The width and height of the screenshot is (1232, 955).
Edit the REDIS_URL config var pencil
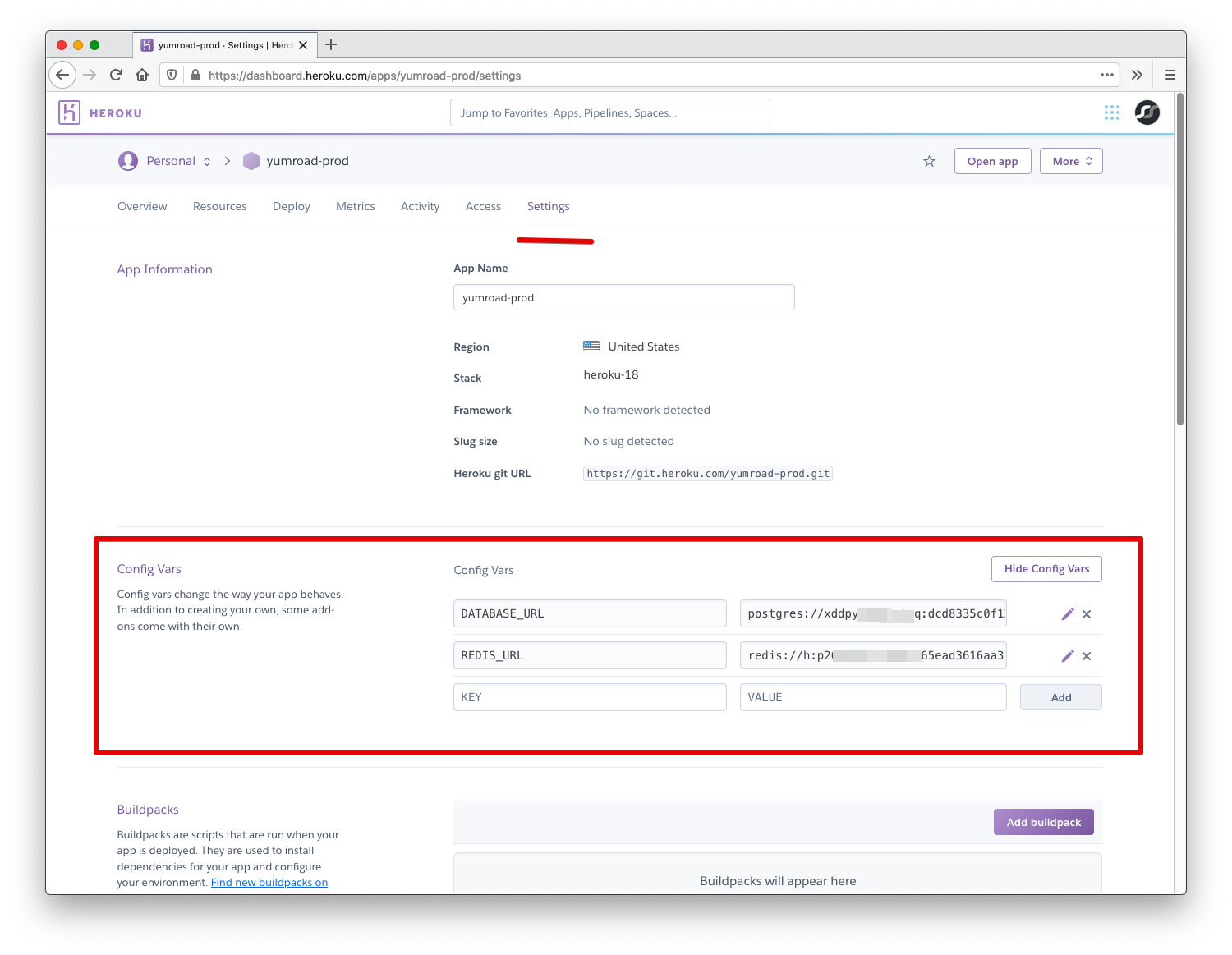[1068, 656]
